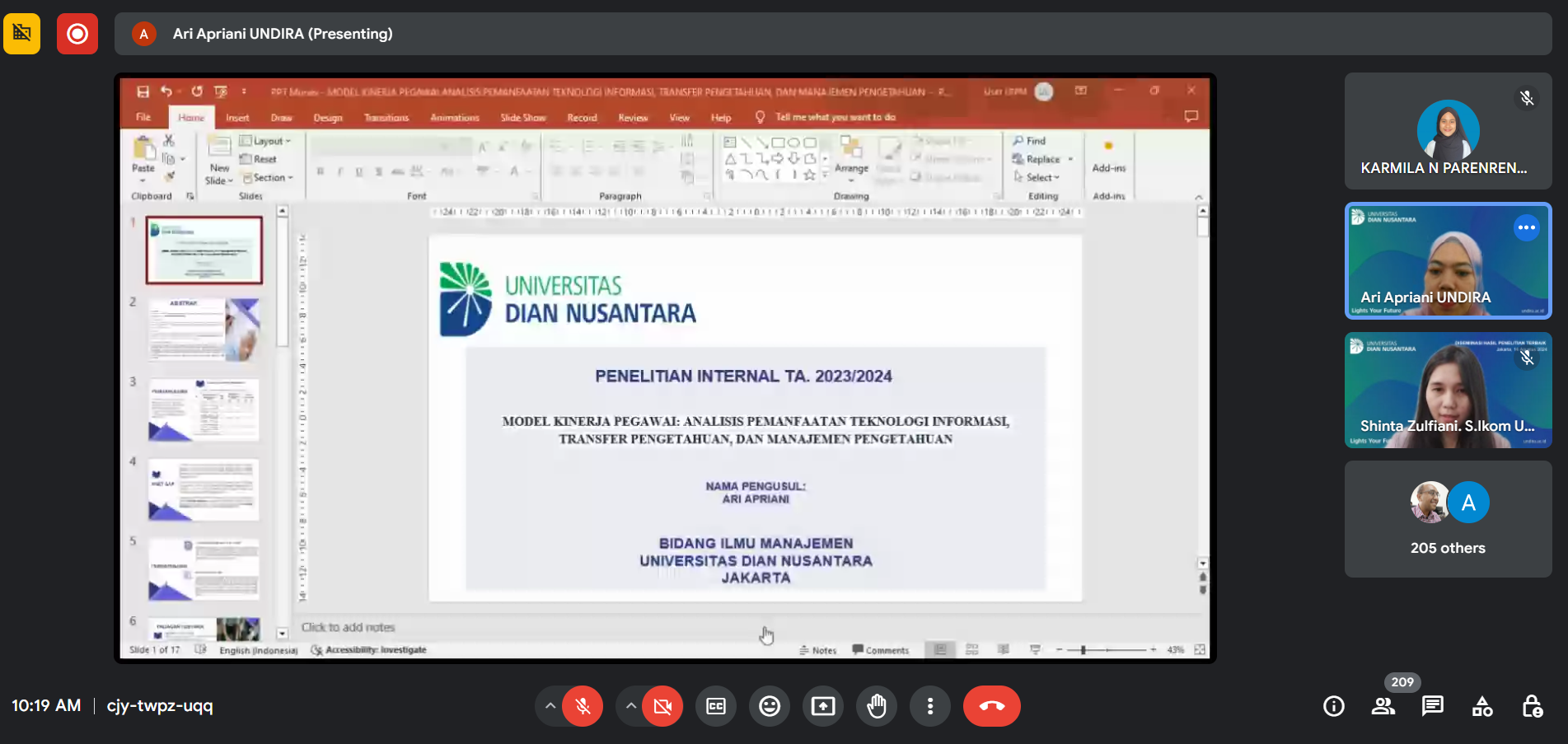Open host controls lock icon

click(x=1532, y=706)
